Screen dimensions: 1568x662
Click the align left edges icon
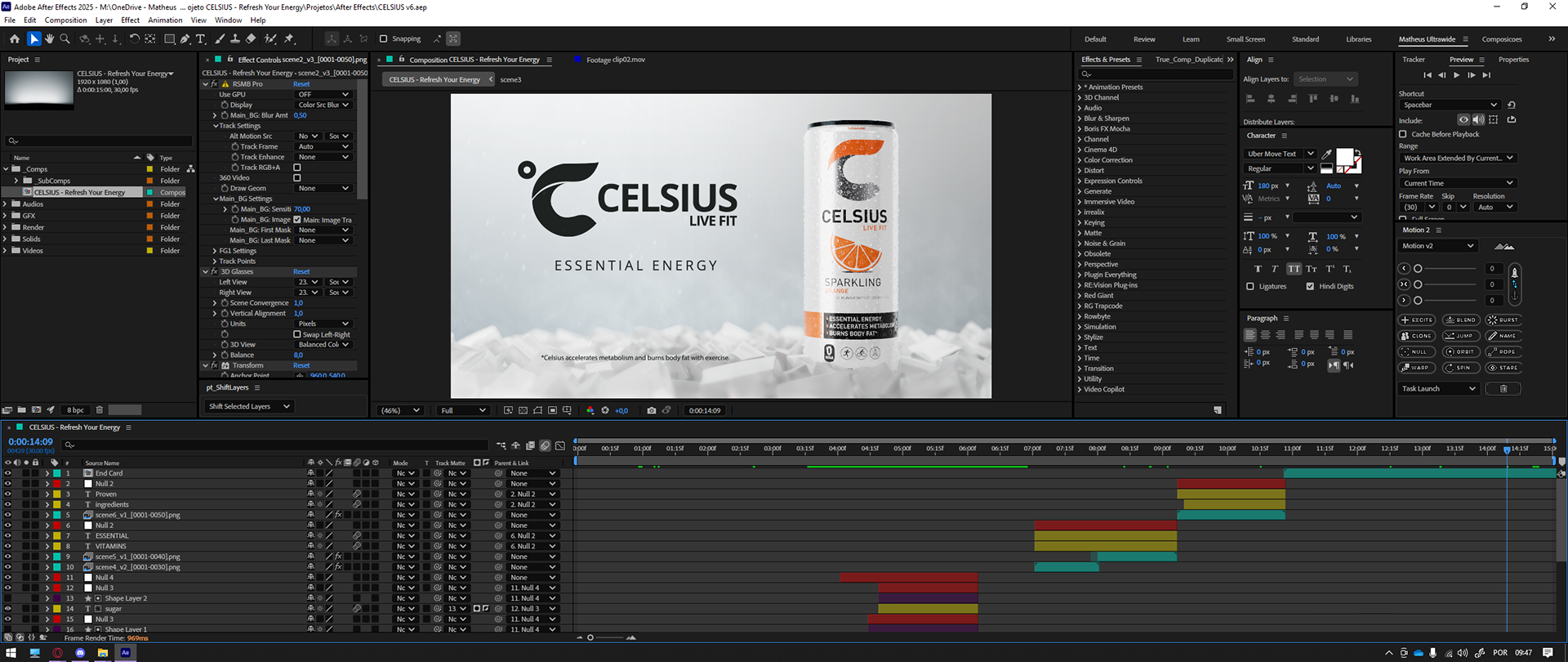pos(1250,98)
